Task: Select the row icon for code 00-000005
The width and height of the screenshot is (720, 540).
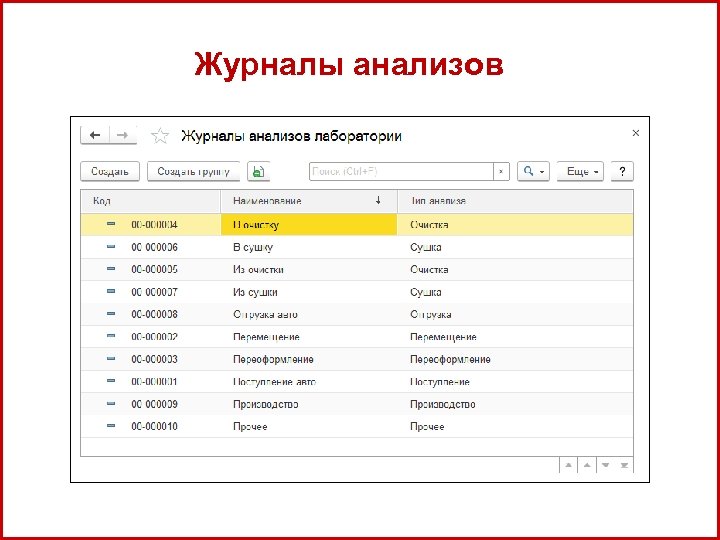Action: click(111, 269)
